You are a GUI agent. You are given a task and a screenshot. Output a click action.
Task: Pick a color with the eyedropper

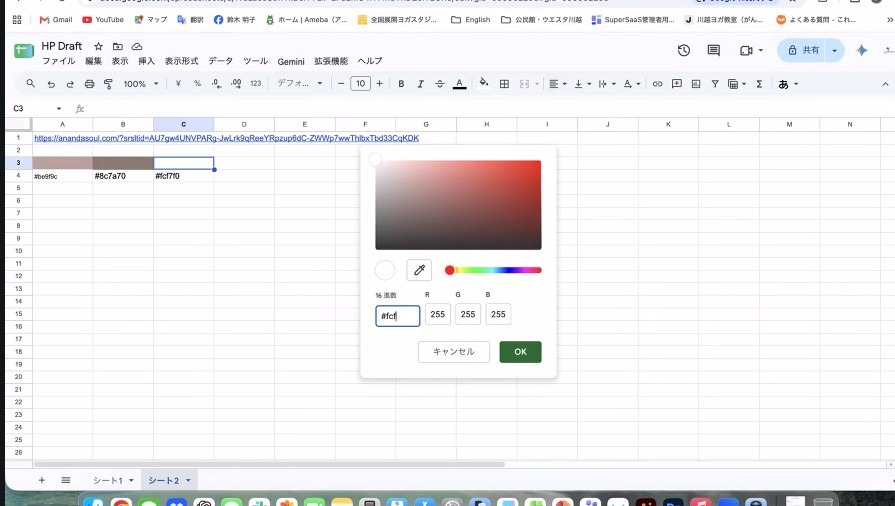tap(419, 270)
